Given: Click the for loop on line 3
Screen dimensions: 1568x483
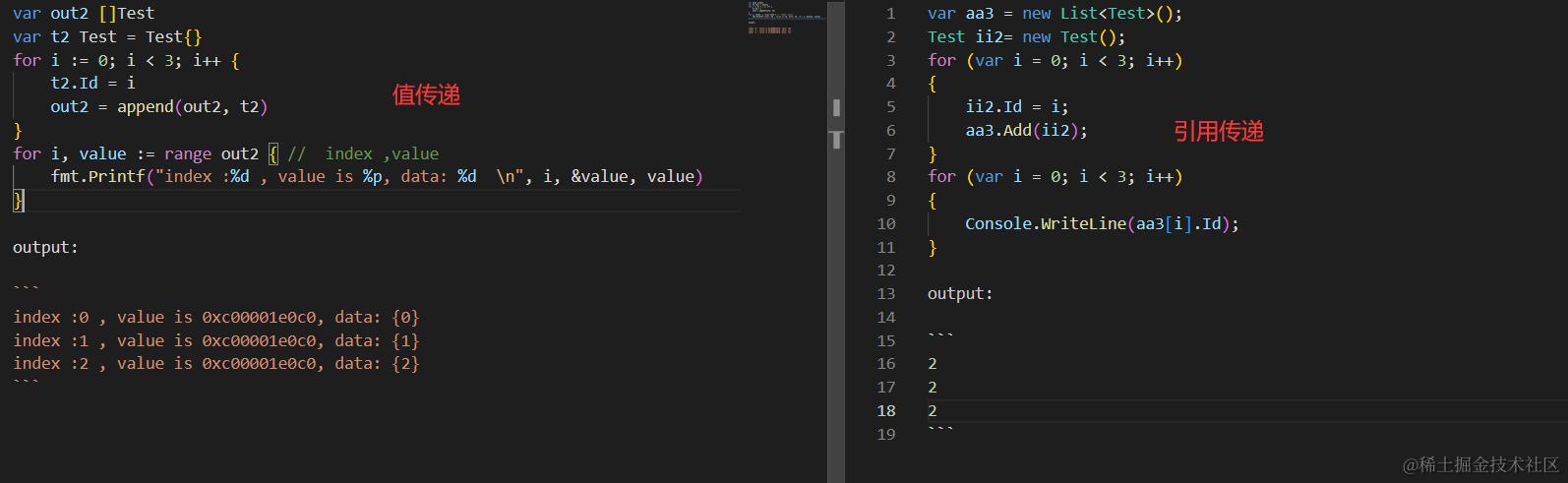Looking at the screenshot, I should coord(1055,60).
